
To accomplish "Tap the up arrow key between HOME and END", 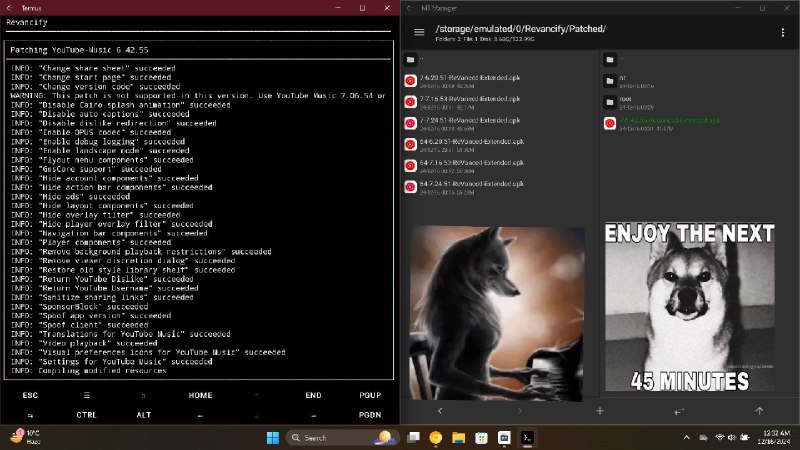I will point(257,395).
